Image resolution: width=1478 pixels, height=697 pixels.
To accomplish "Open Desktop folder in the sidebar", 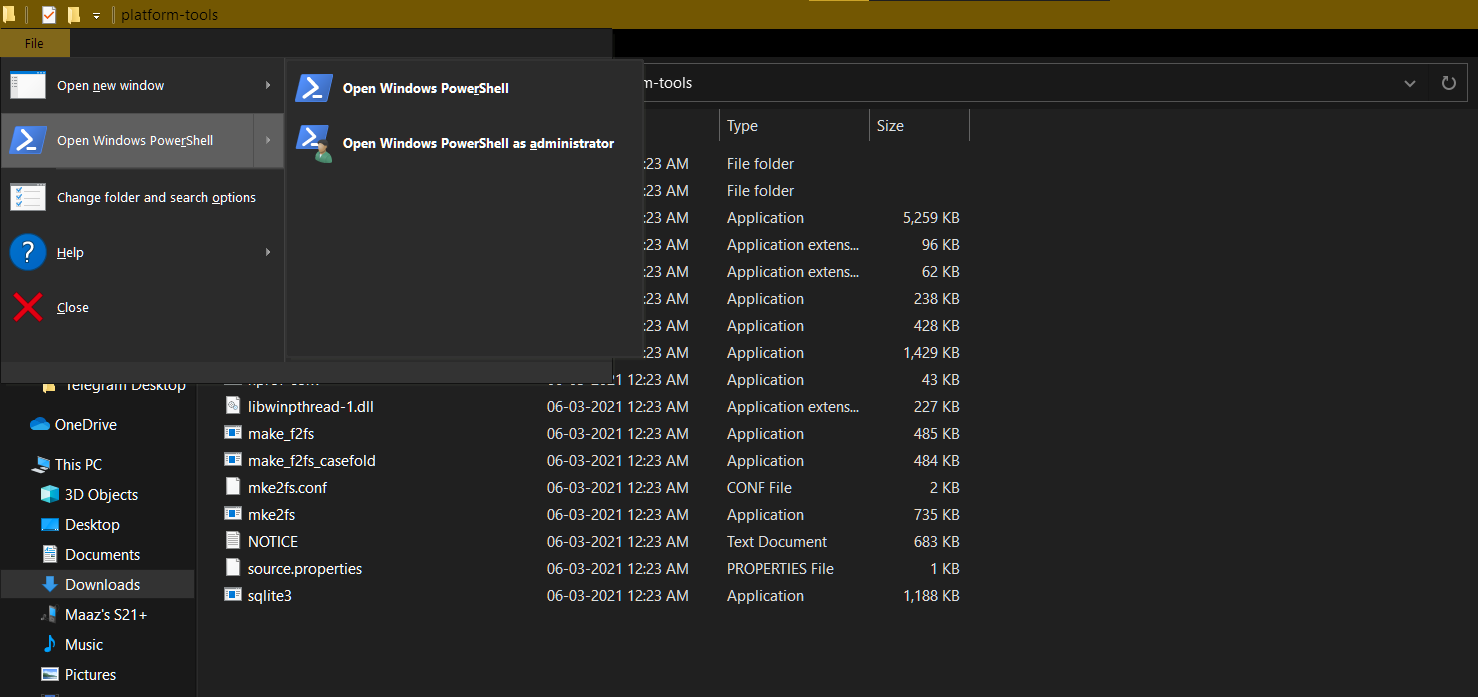I will (92, 525).
